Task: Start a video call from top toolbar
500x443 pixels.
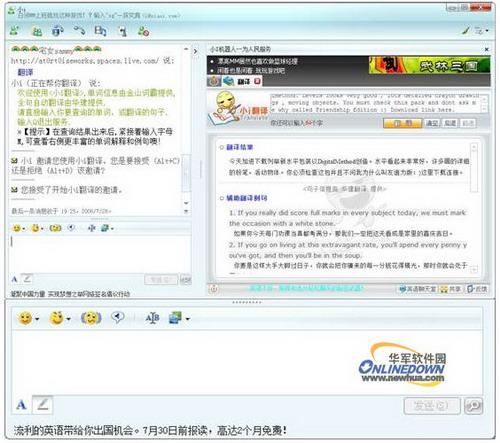Action: pos(58,31)
